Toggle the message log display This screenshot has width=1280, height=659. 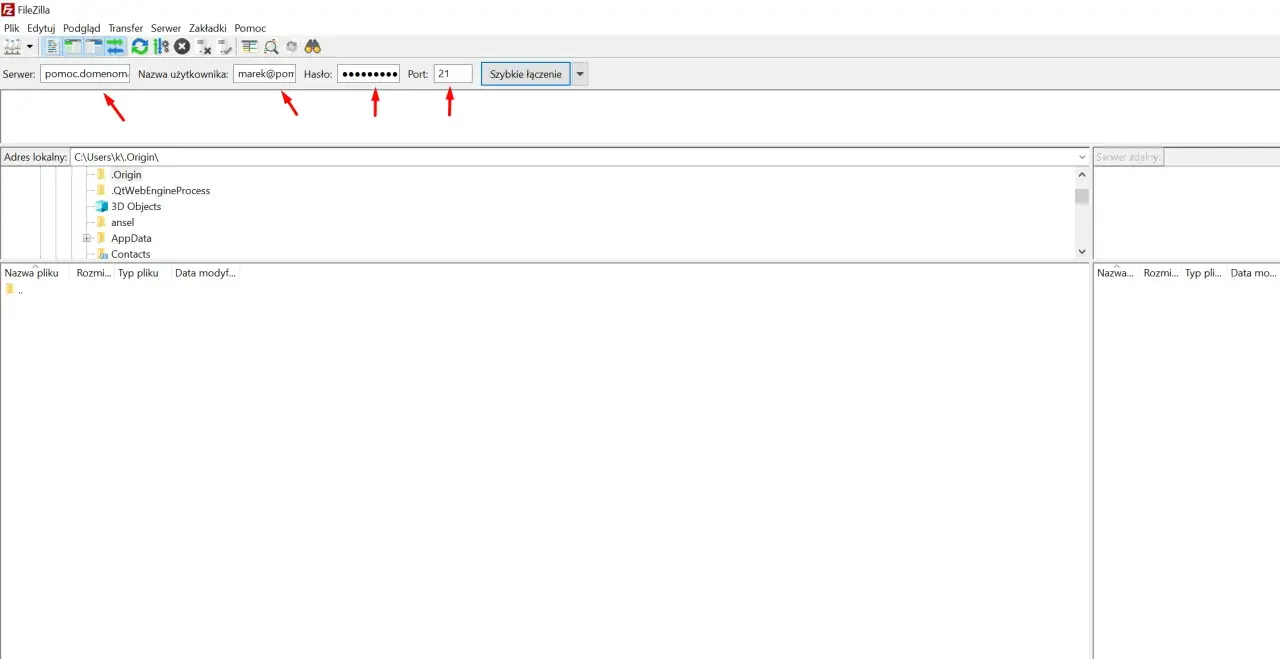52,46
